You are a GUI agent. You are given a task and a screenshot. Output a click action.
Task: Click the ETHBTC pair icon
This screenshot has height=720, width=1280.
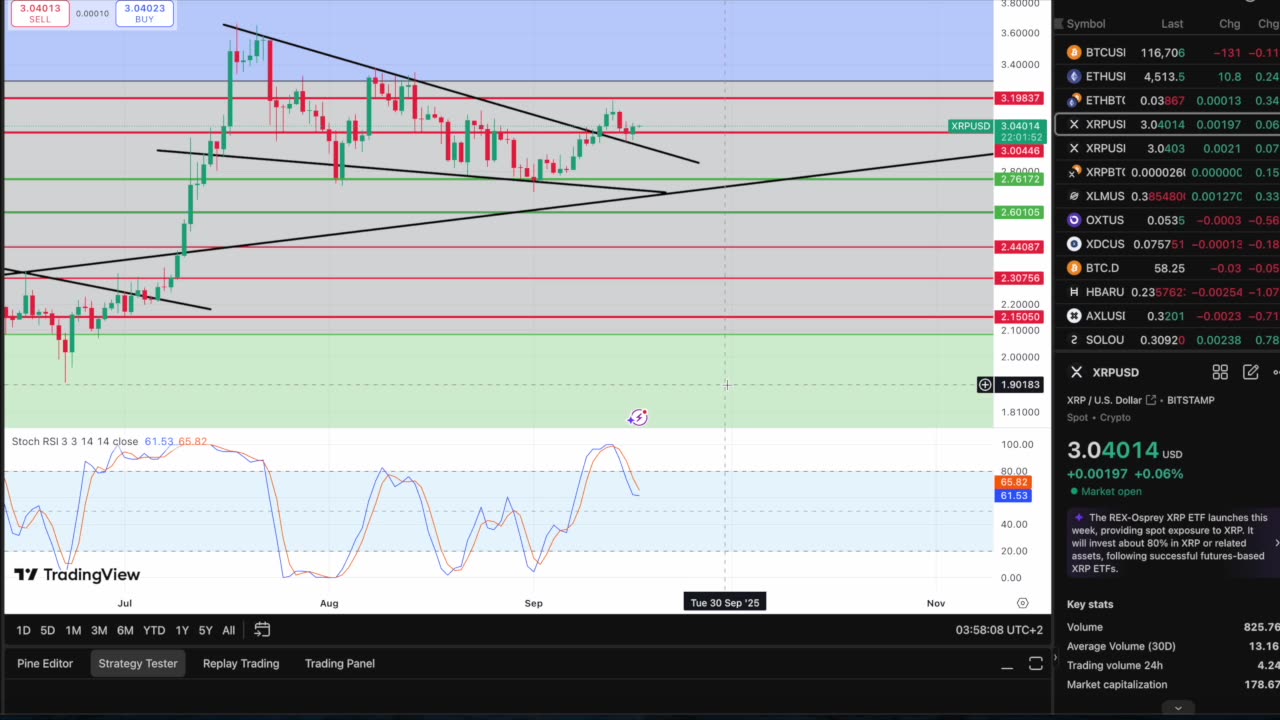click(1074, 100)
